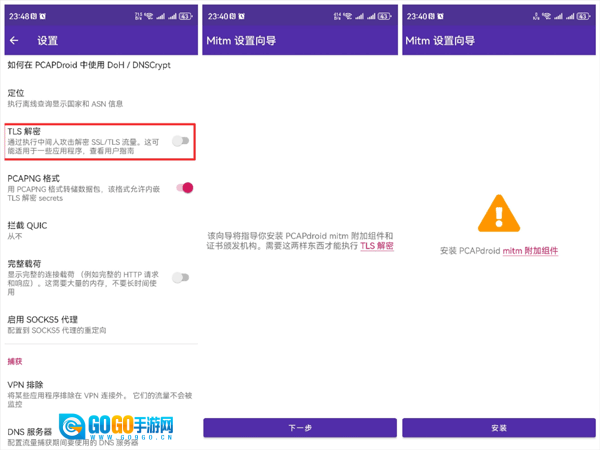Tap the 设置 title in header
The width and height of the screenshot is (600, 450).
point(47,41)
